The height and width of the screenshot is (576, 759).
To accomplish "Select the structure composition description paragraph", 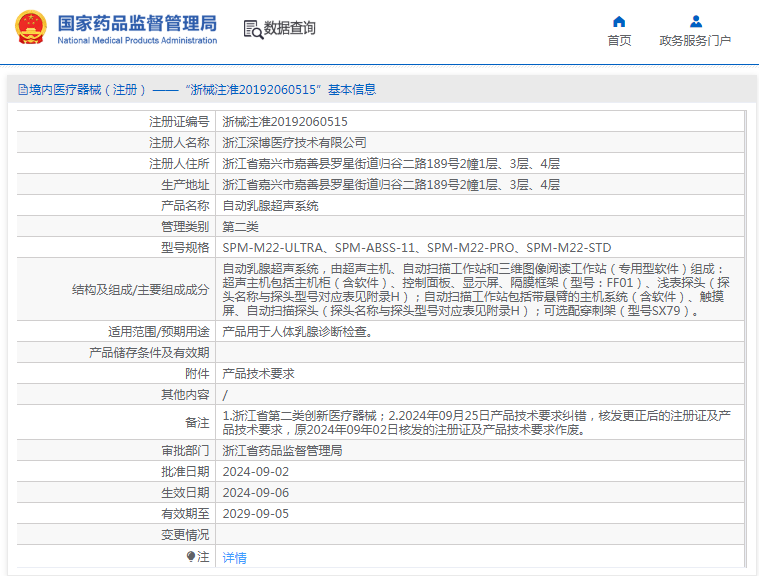I will (x=476, y=289).
